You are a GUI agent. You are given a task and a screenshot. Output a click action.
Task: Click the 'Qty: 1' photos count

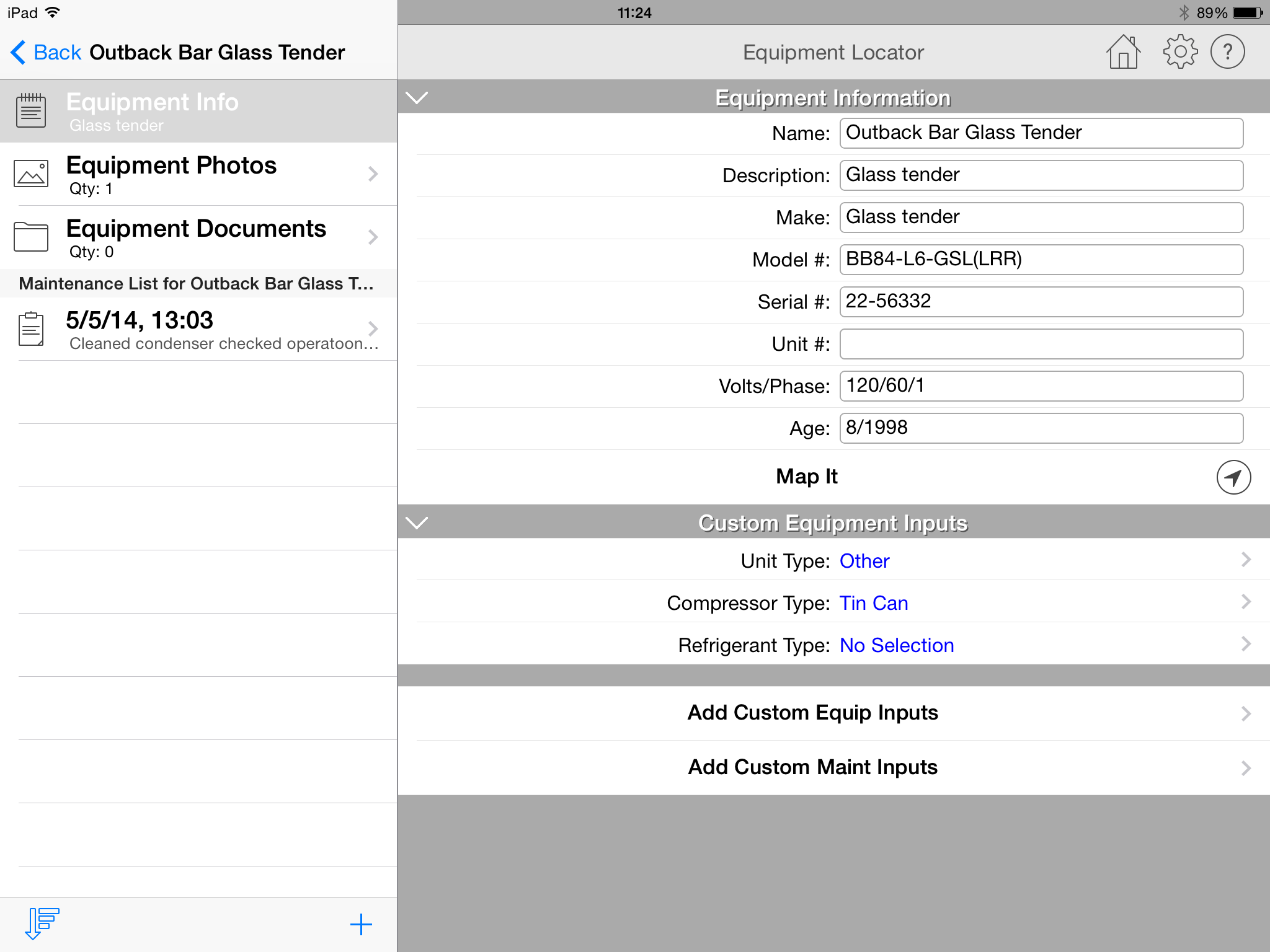click(x=91, y=189)
